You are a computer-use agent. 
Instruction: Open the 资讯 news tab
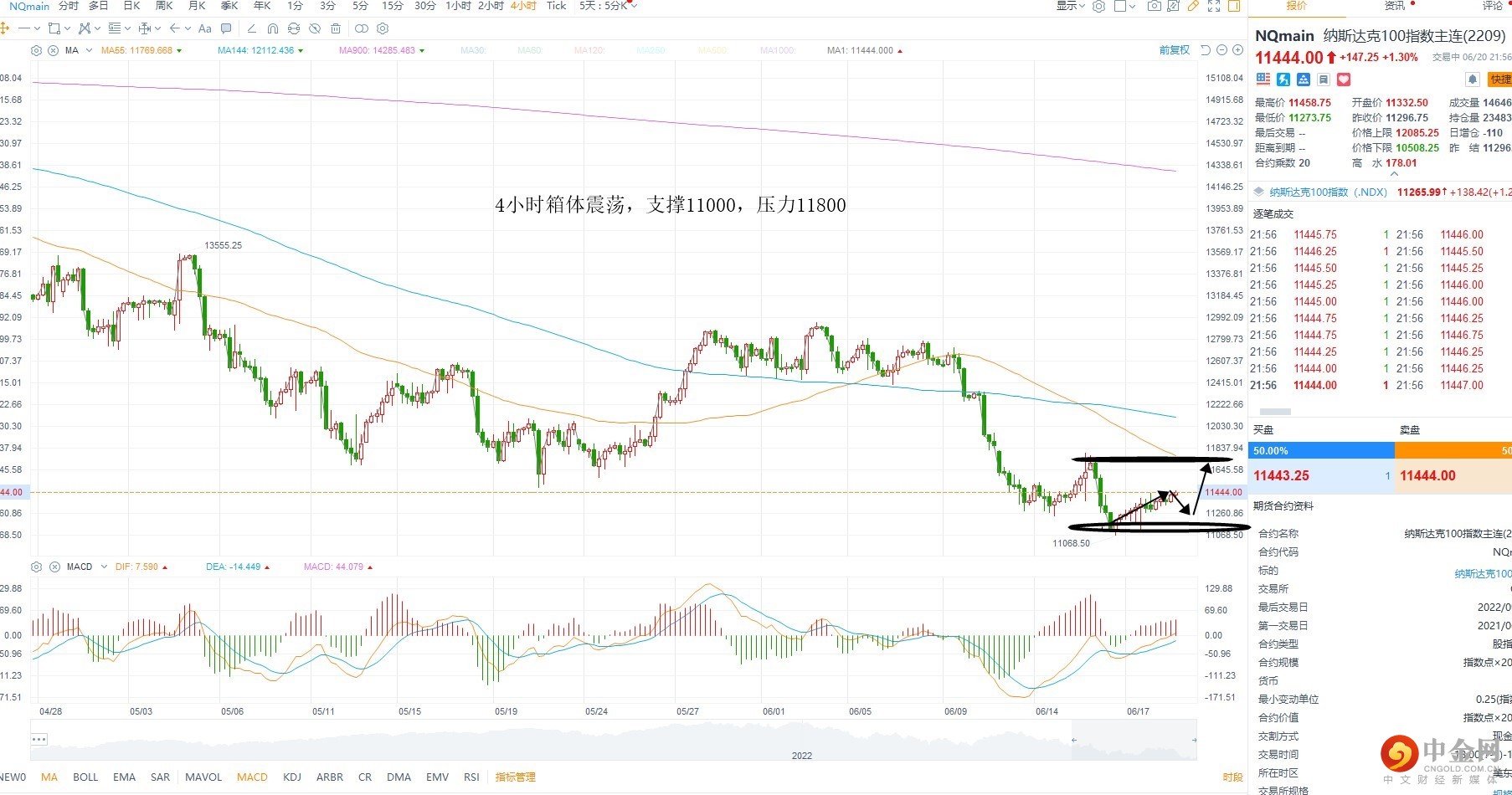1395,6
